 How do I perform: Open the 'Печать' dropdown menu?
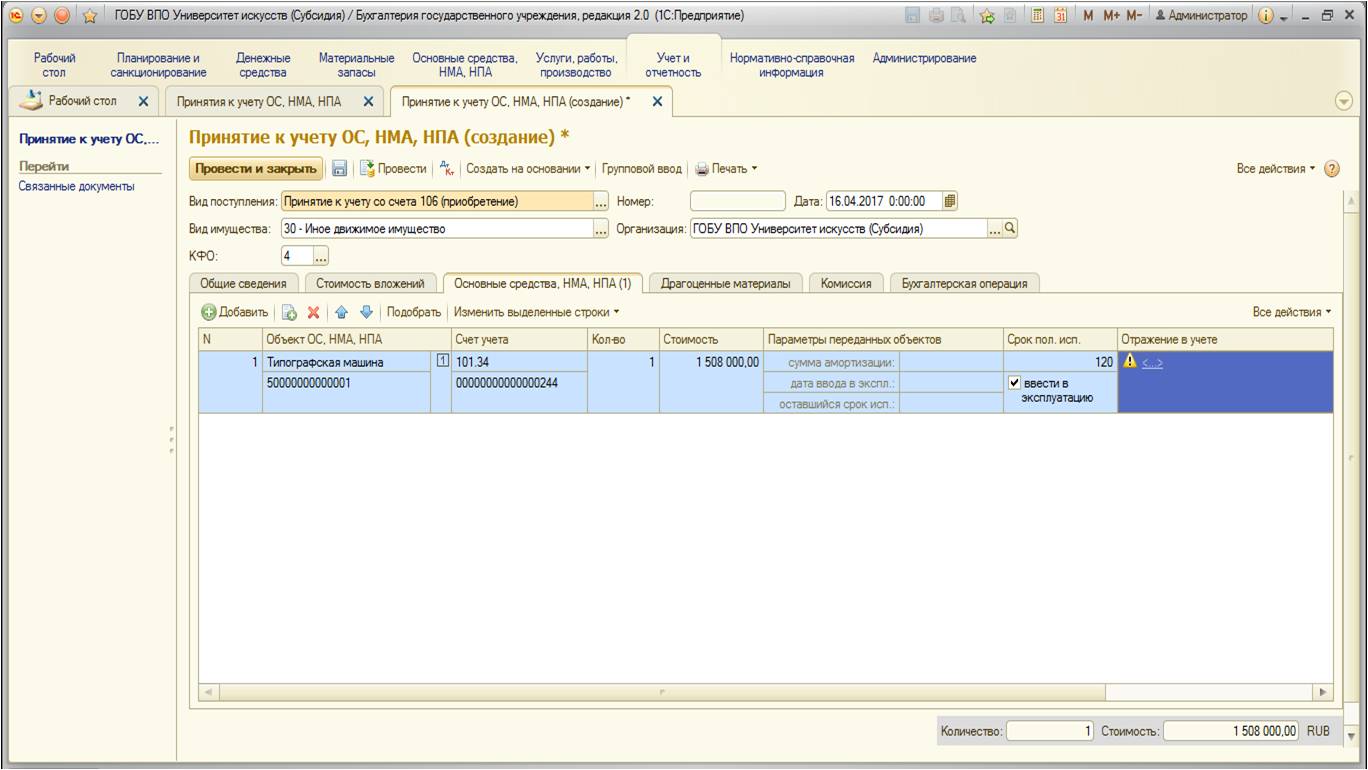click(727, 169)
